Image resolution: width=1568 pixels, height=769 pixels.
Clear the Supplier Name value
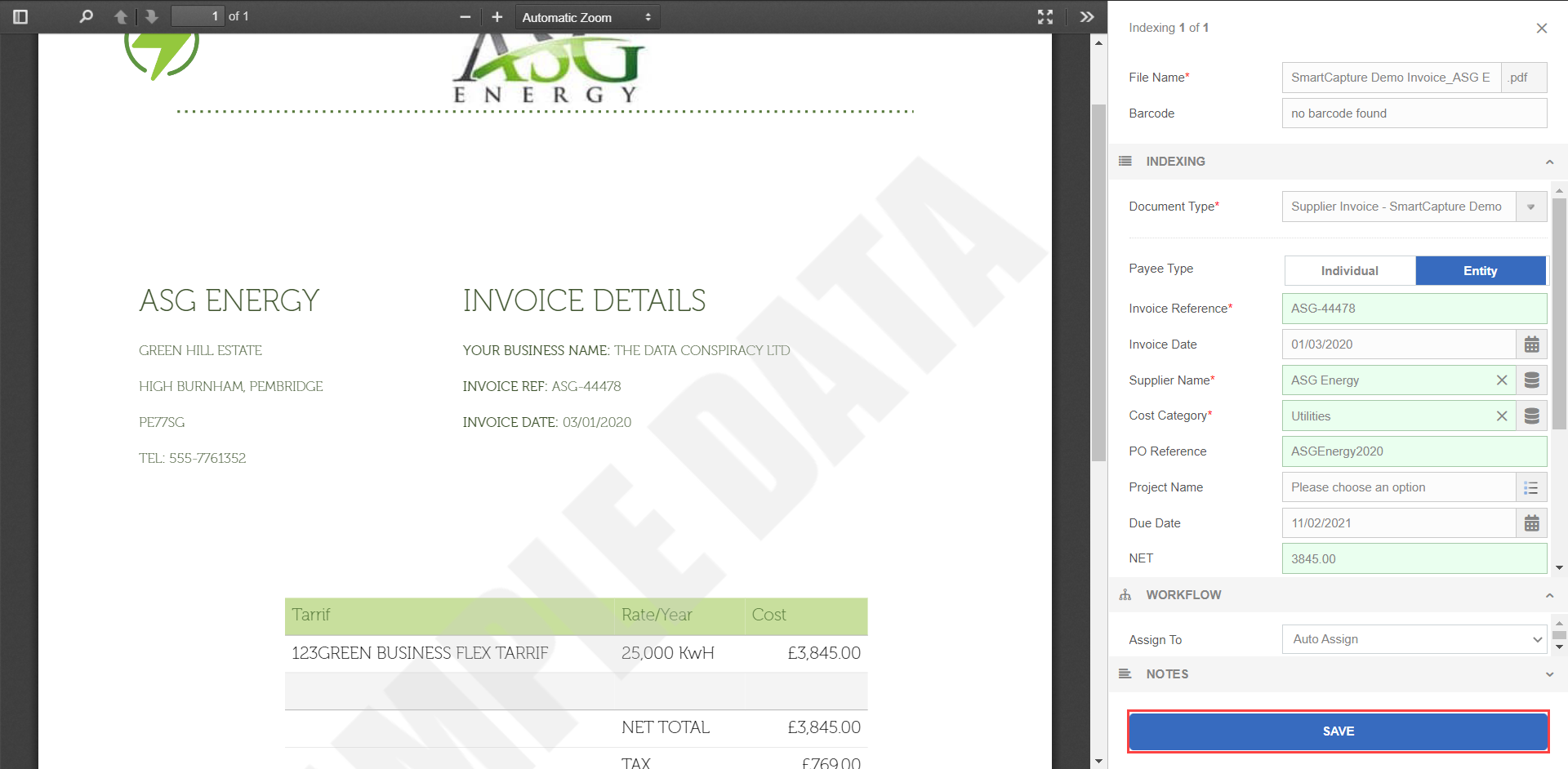tap(1502, 380)
